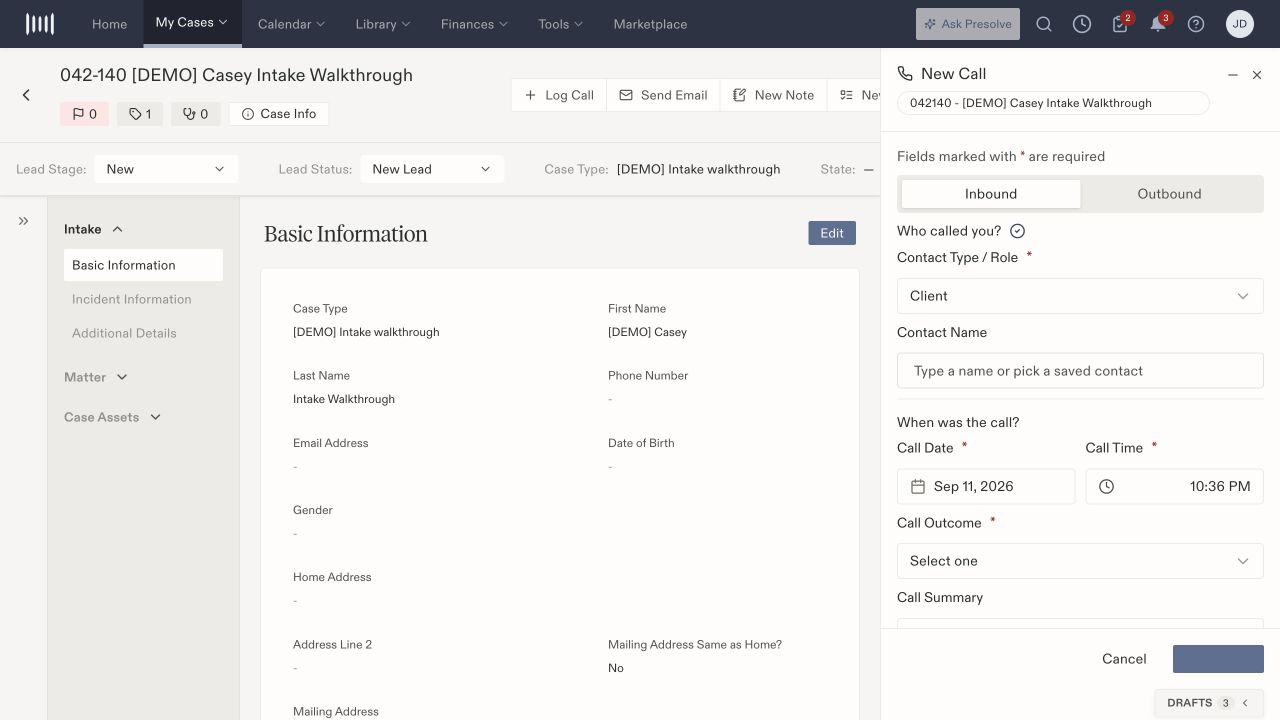Open the Lead Stage dropdown
The width and height of the screenshot is (1280, 720).
click(x=166, y=169)
